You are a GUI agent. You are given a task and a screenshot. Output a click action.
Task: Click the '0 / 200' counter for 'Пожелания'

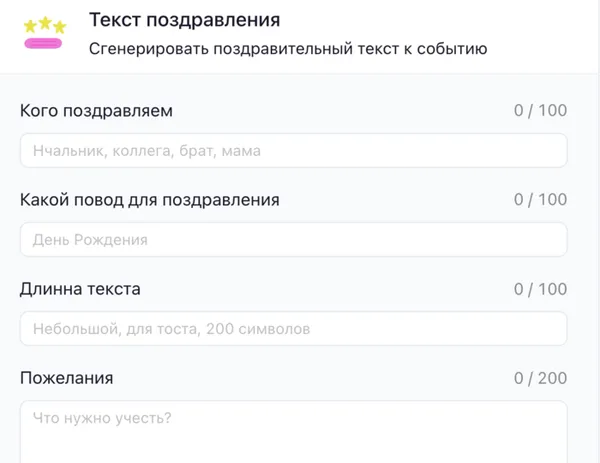pyautogui.click(x=540, y=378)
